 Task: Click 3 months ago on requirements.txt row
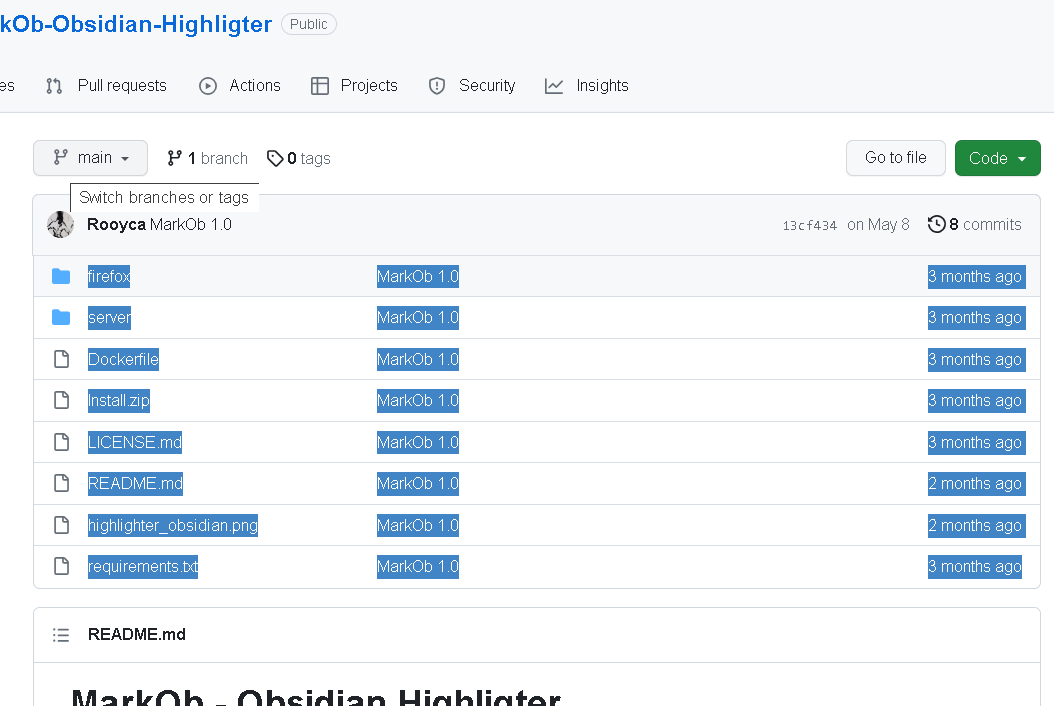975,567
